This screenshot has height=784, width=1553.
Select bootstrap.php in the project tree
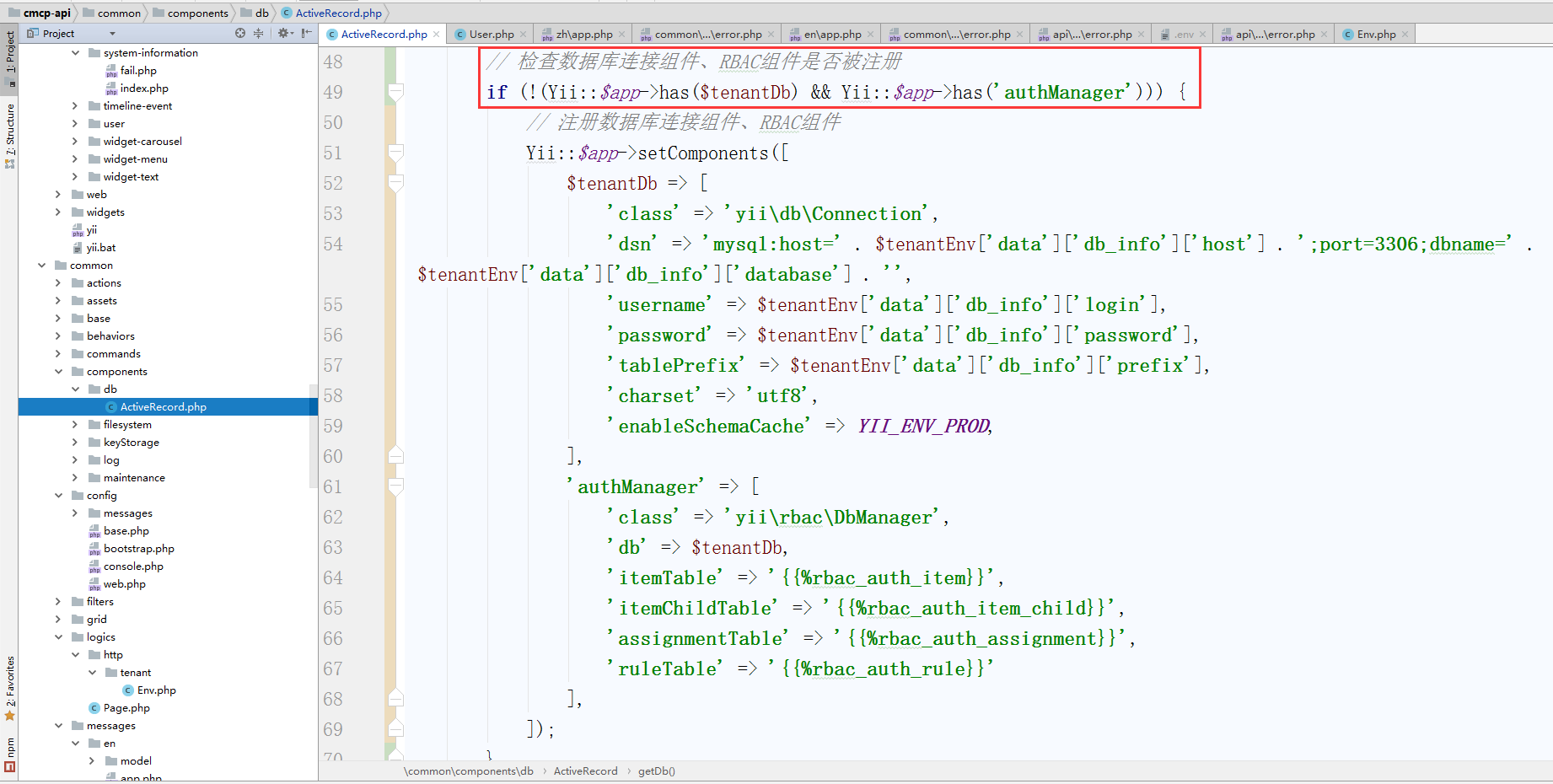tap(138, 549)
